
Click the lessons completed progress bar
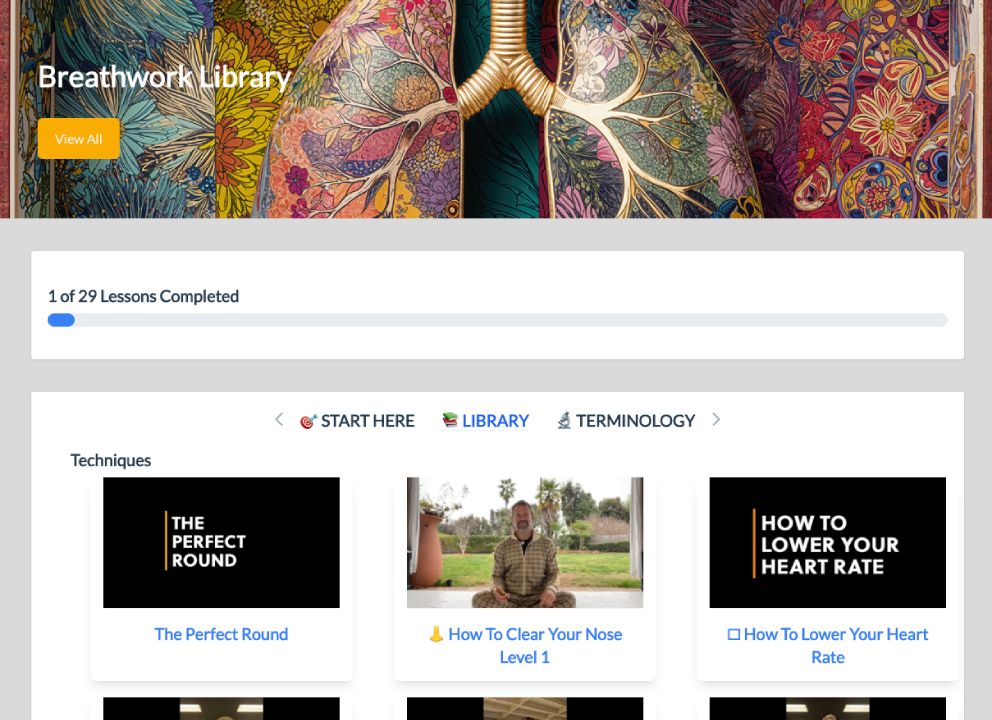tap(497, 320)
